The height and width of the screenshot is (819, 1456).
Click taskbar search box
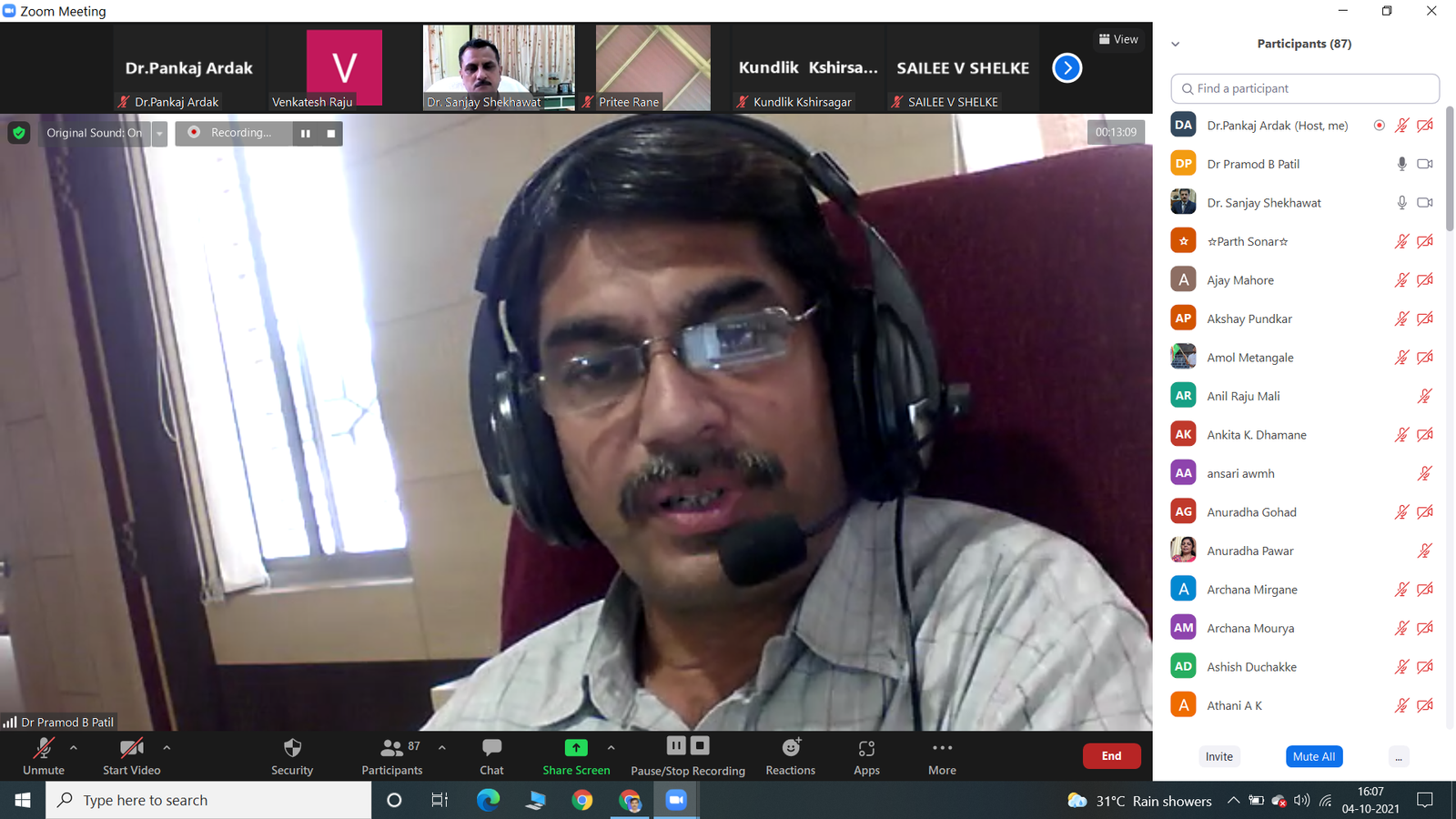[209, 800]
